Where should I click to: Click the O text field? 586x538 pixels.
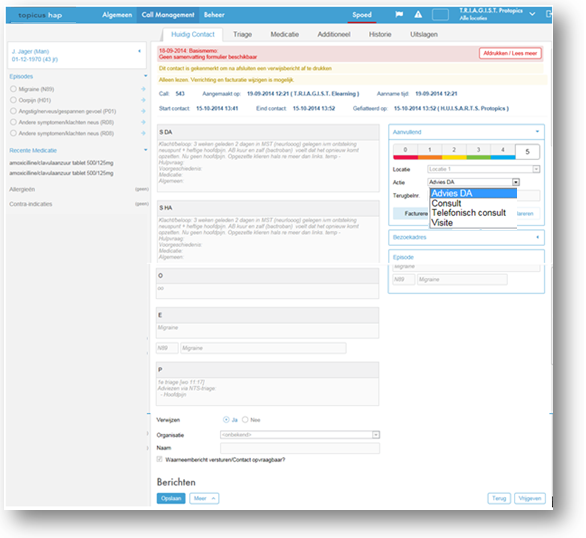click(x=267, y=291)
